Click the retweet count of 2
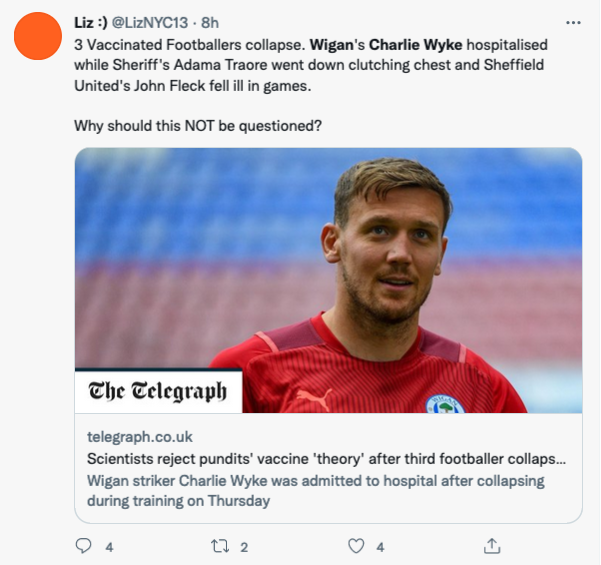Viewport: 601px width, 565px height. (244, 547)
